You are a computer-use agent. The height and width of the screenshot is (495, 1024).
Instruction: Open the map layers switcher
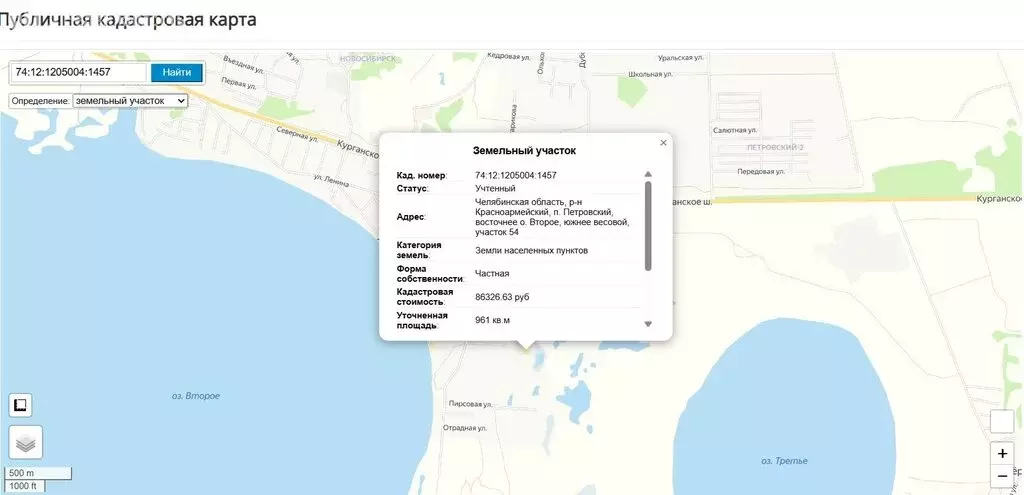[x=25, y=441]
